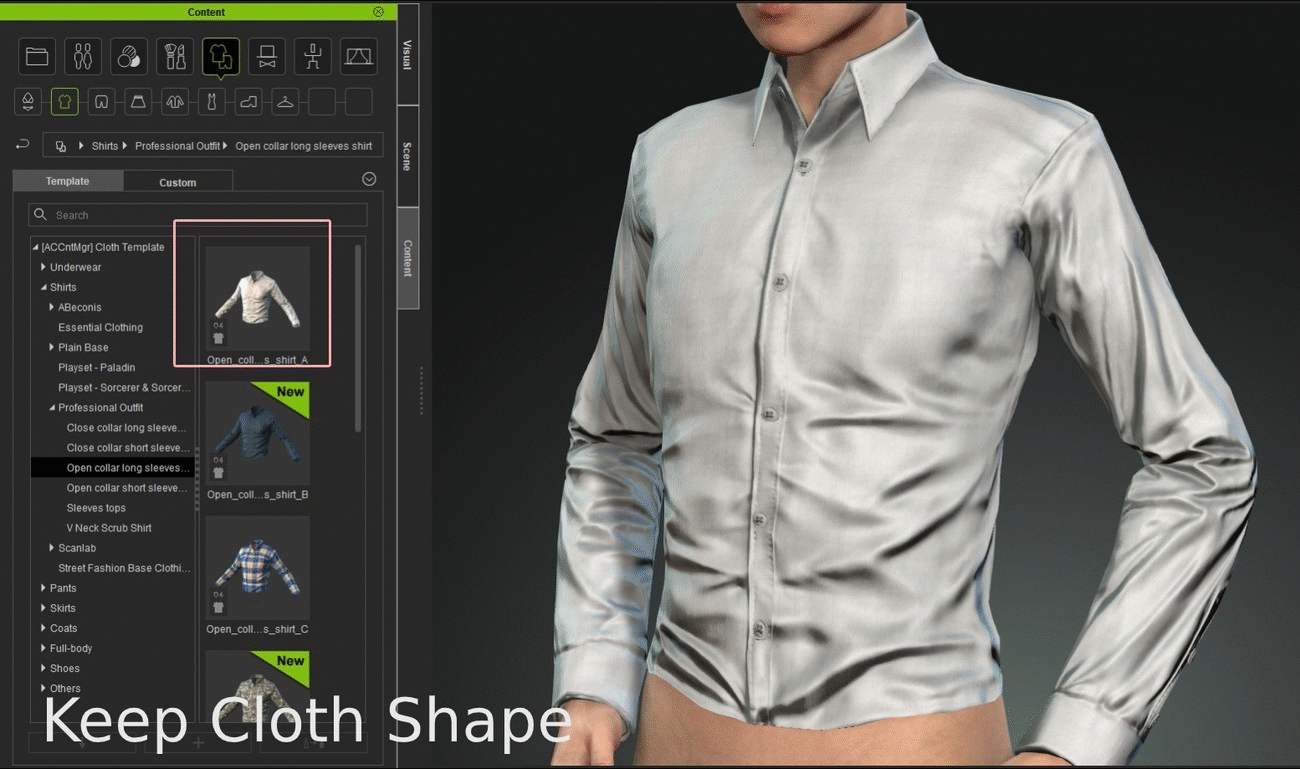The width and height of the screenshot is (1300, 769).
Task: Click the Accessories top hat and bowtie icon
Action: (x=267, y=57)
